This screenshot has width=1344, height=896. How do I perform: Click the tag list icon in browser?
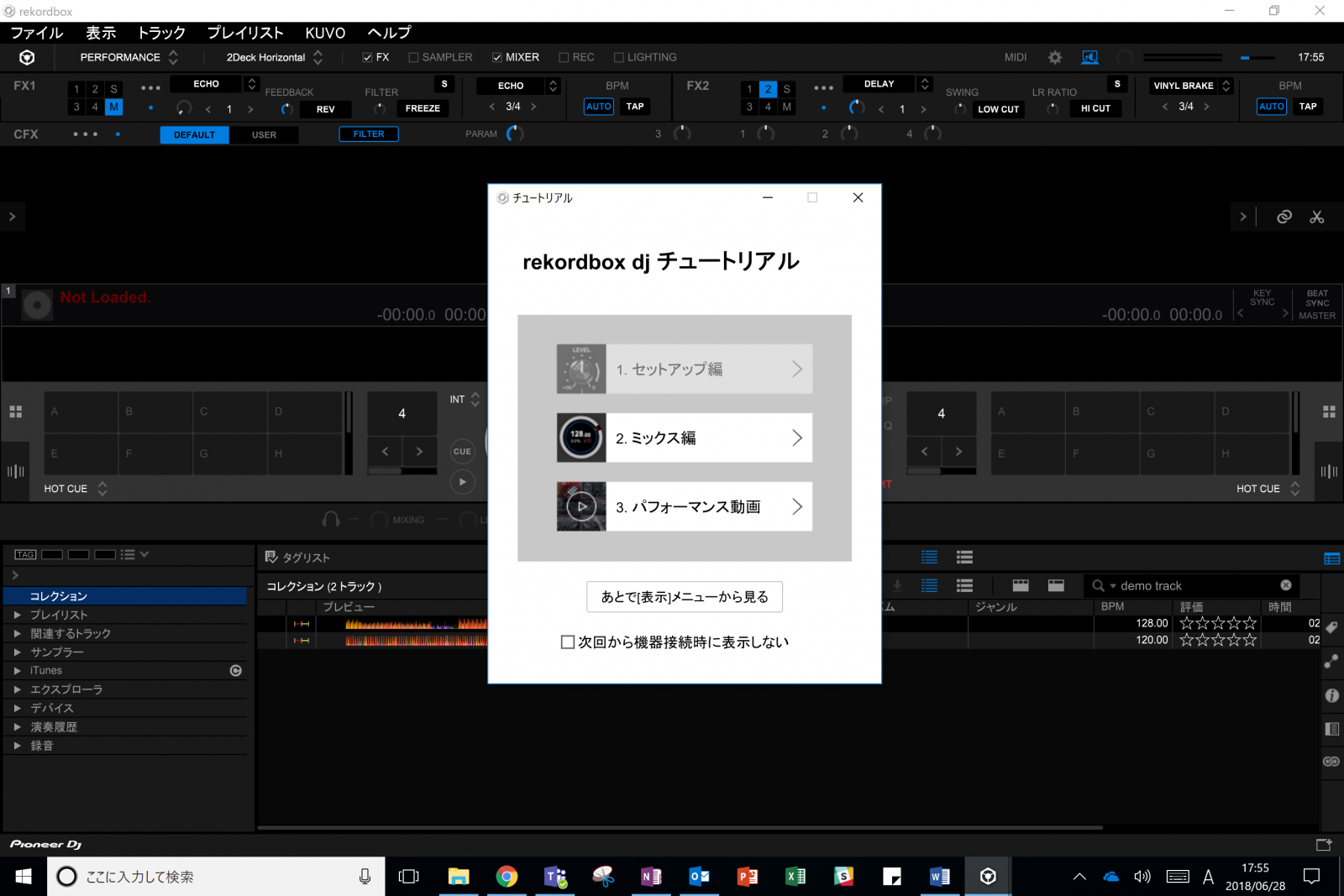coord(271,557)
